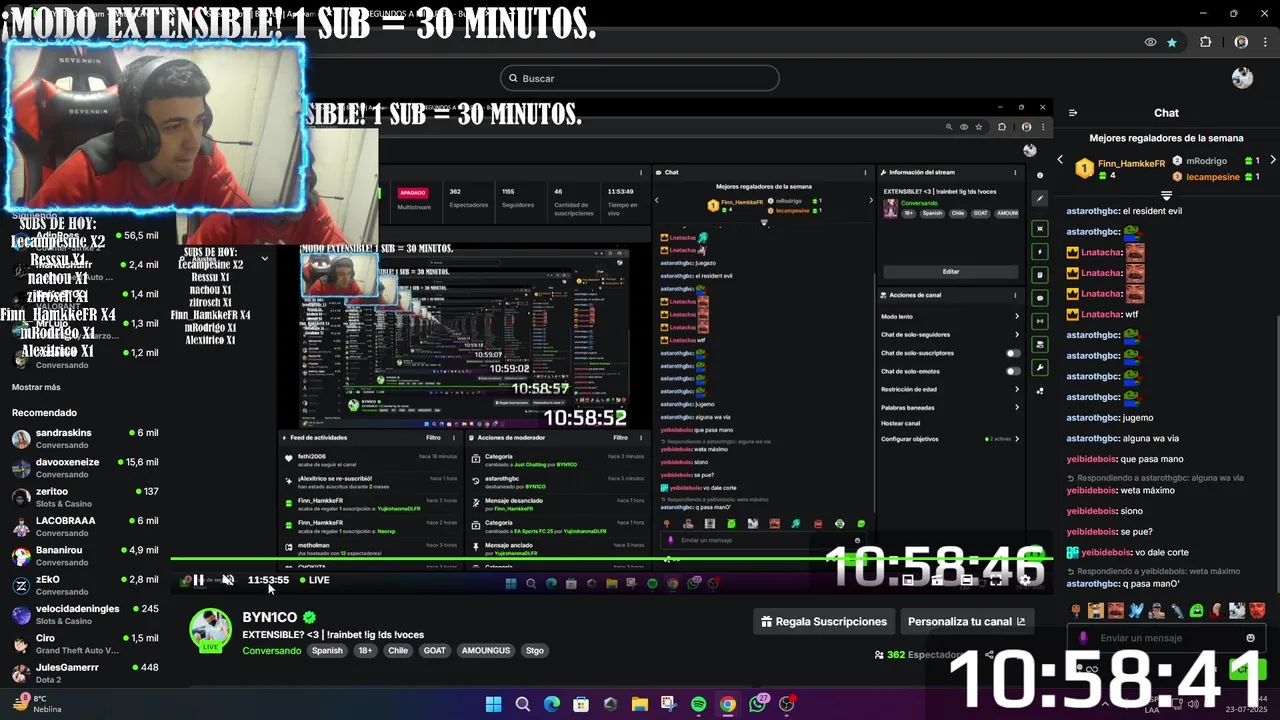Open WhatsApp from the taskbar
1280x720 pixels.
[758, 704]
